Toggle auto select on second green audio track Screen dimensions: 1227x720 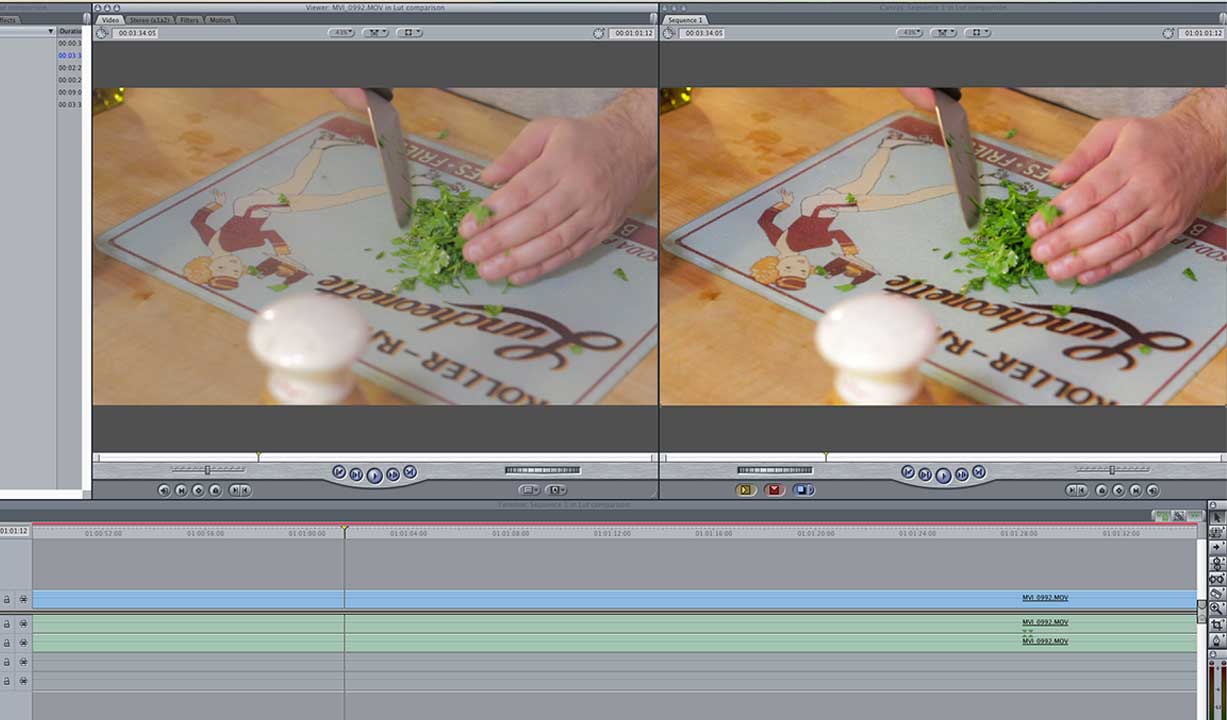tap(23, 641)
